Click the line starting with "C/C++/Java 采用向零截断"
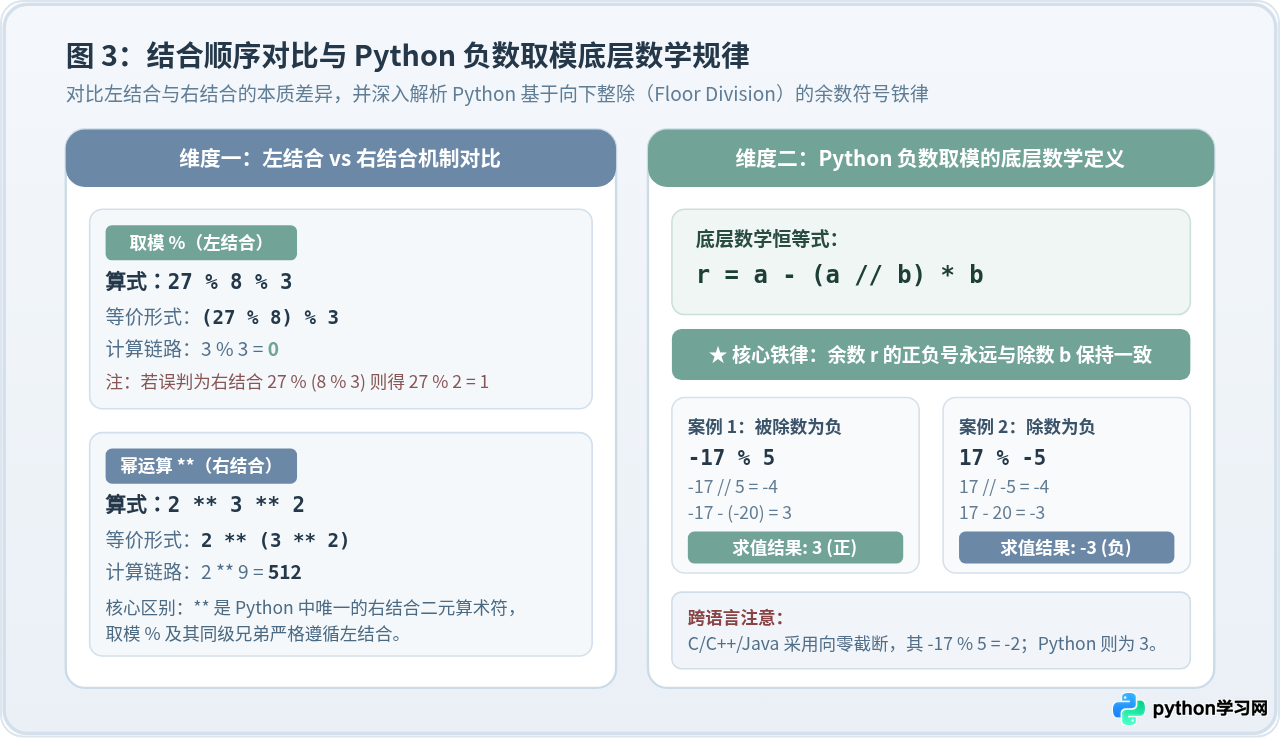 coord(925,644)
